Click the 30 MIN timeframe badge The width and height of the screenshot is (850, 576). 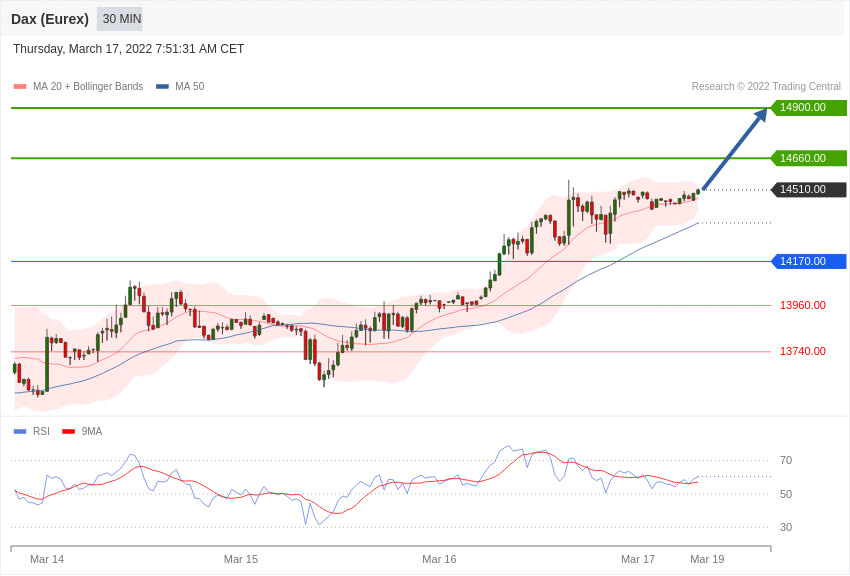click(120, 19)
